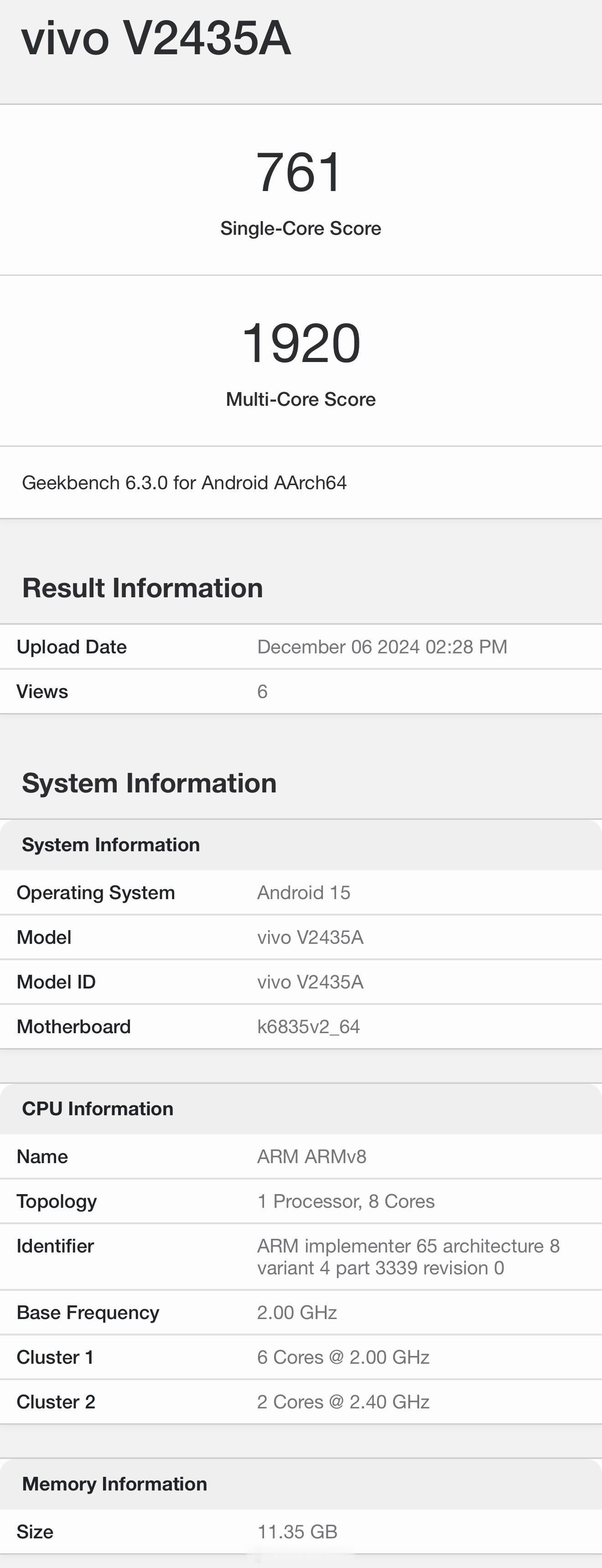Click the Multi-Core Score label
Viewport: 602px width, 1568px height.
[301, 399]
